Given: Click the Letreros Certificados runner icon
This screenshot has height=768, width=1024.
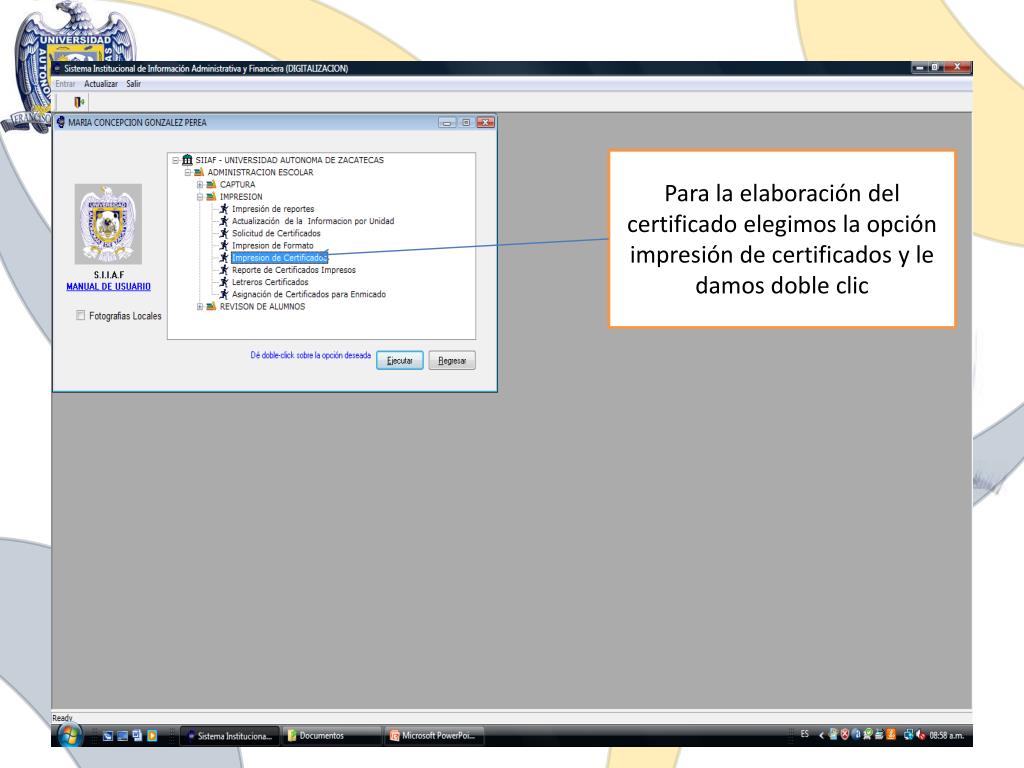Looking at the screenshot, I should coord(224,282).
